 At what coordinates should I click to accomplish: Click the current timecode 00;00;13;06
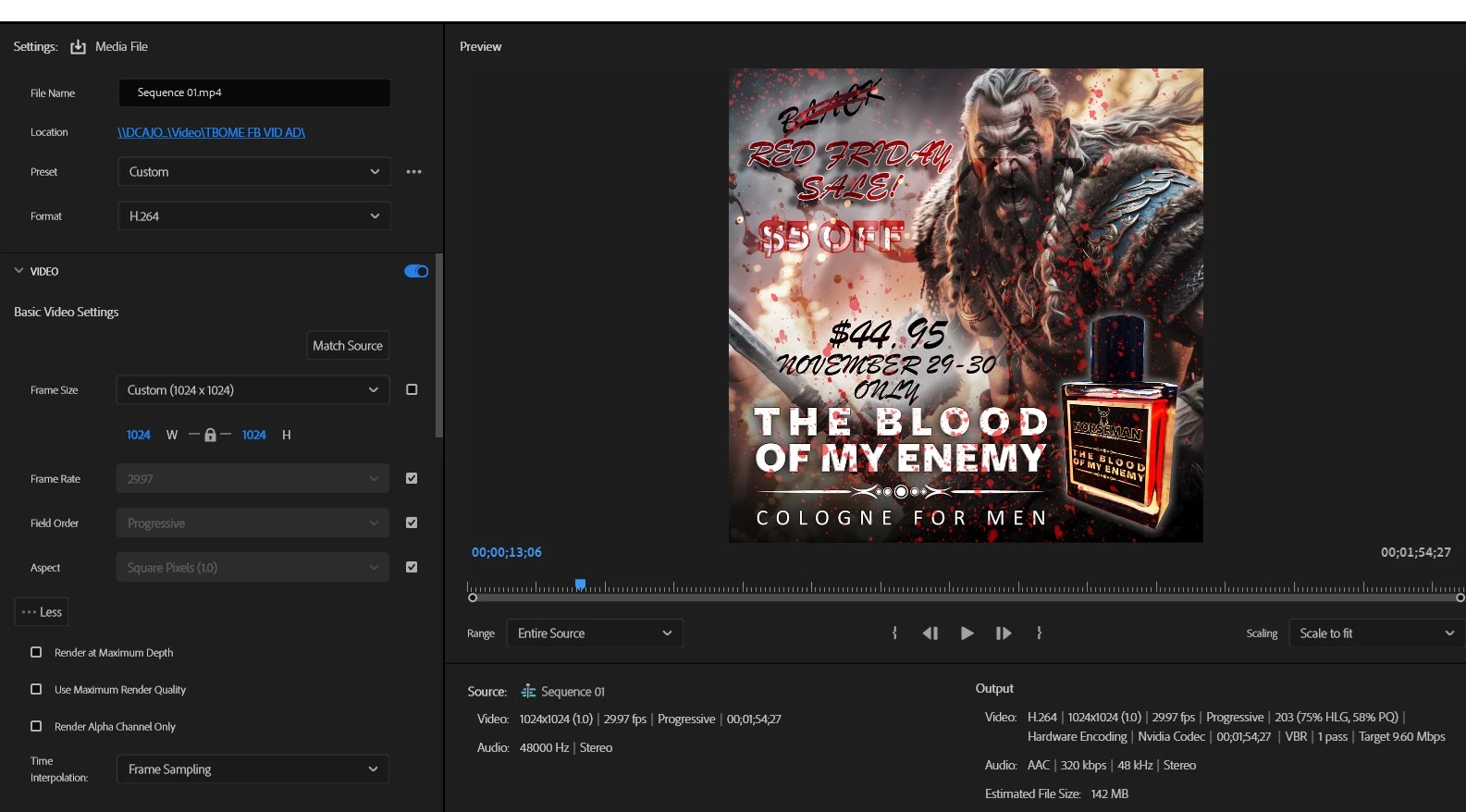(507, 553)
